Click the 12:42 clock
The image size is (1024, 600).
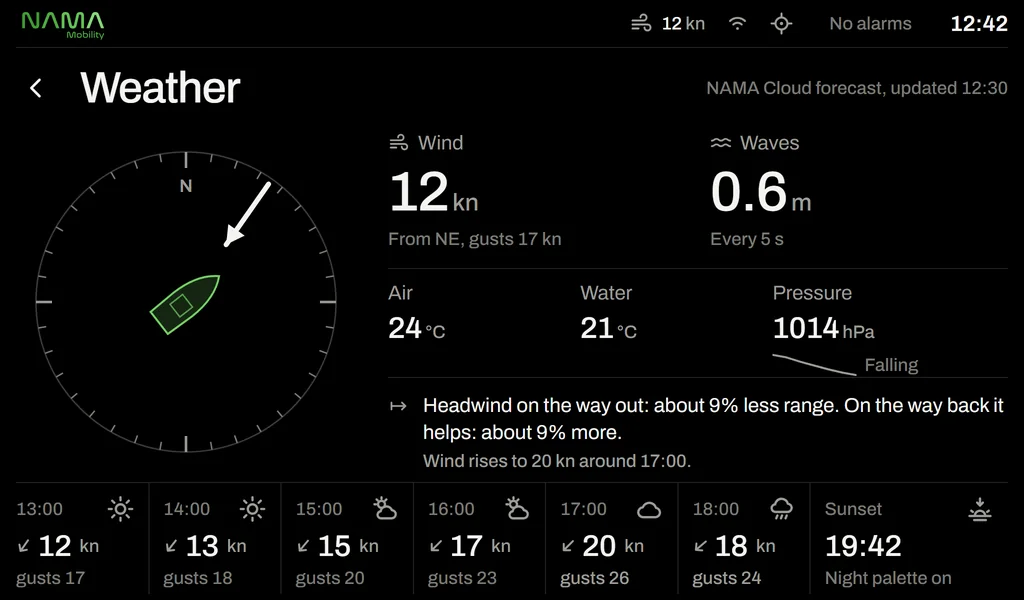tap(979, 24)
